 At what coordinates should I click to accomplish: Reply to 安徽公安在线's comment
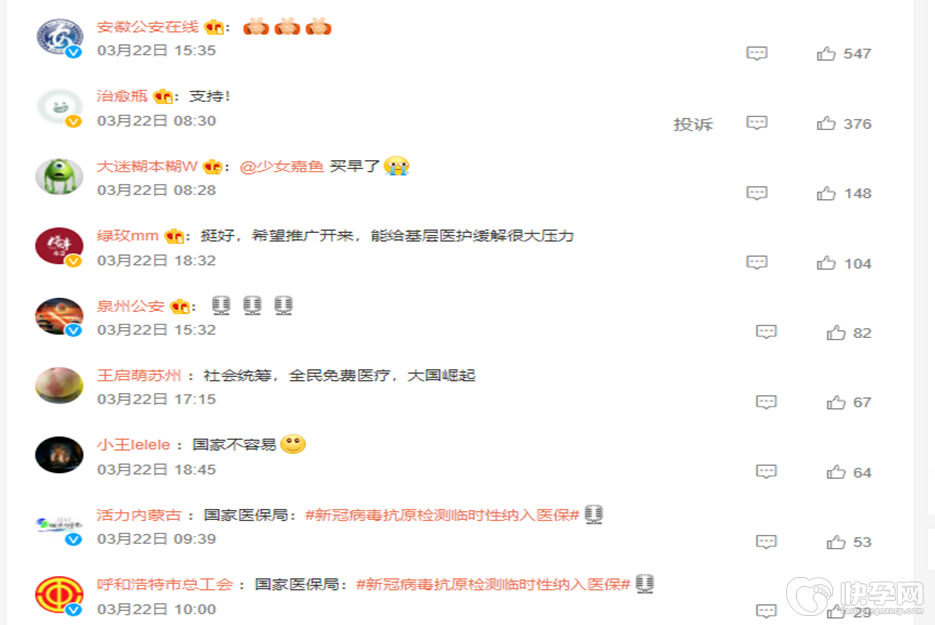coord(757,54)
